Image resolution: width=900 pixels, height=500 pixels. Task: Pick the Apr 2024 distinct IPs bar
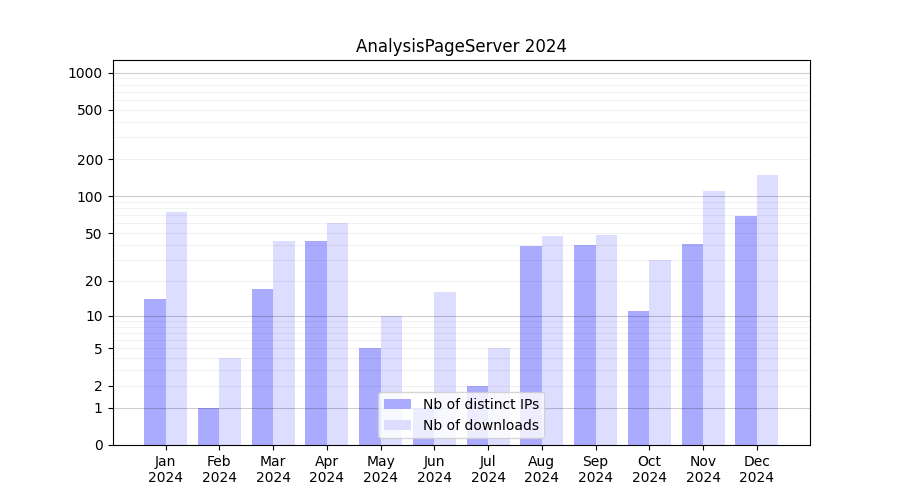coord(316,343)
